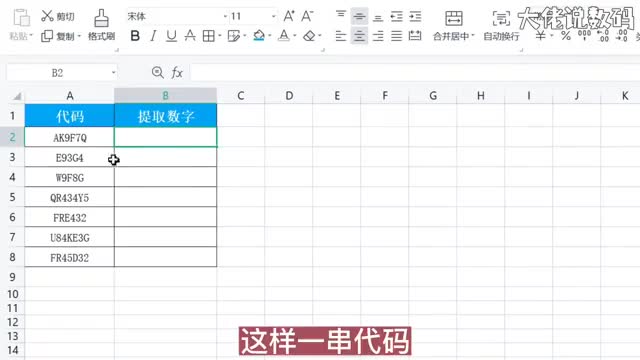This screenshot has width=640, height=360.
Task: Toggle horizontal center alignment
Action: pos(359,36)
